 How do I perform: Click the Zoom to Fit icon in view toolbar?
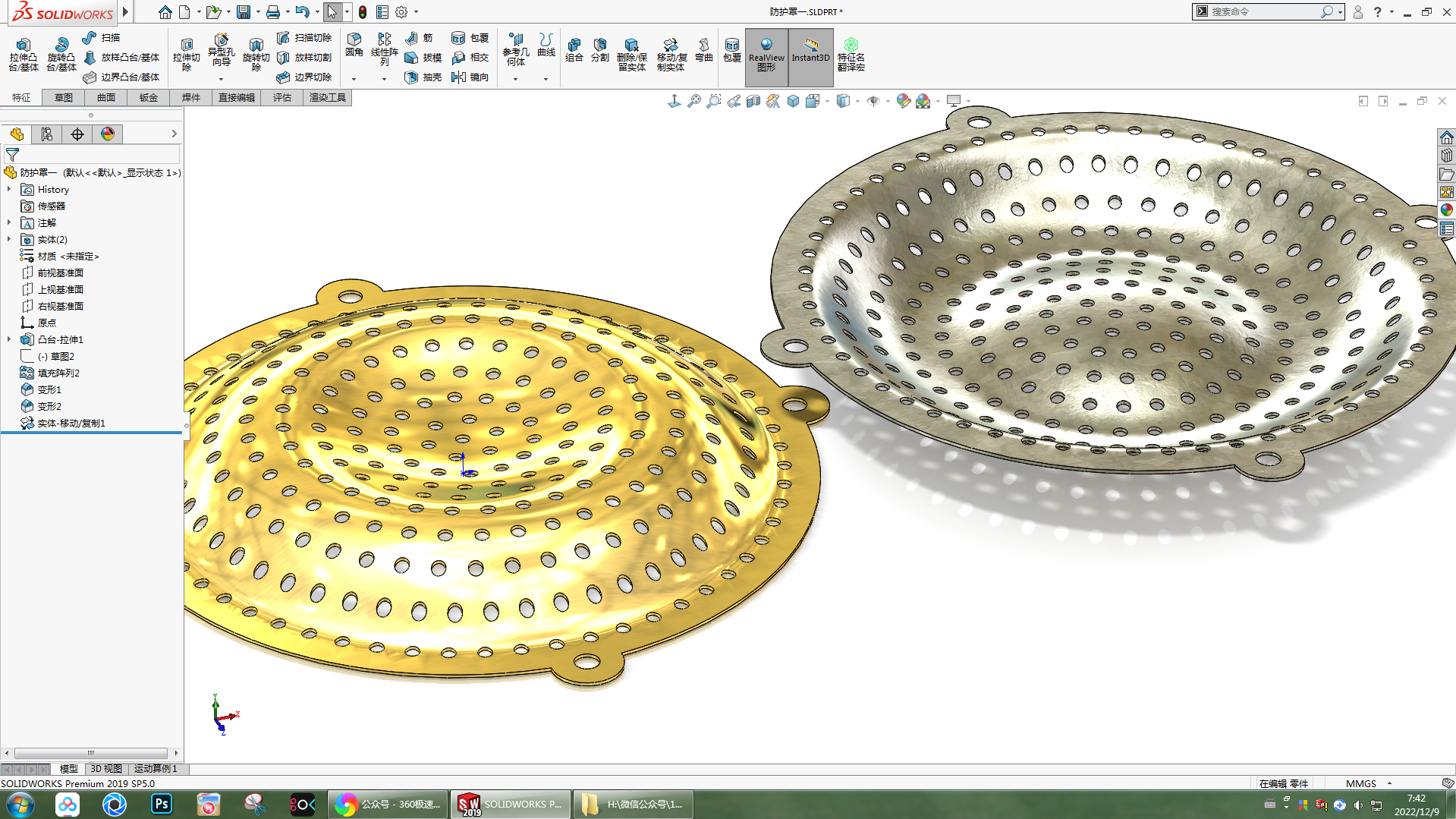pyautogui.click(x=694, y=101)
